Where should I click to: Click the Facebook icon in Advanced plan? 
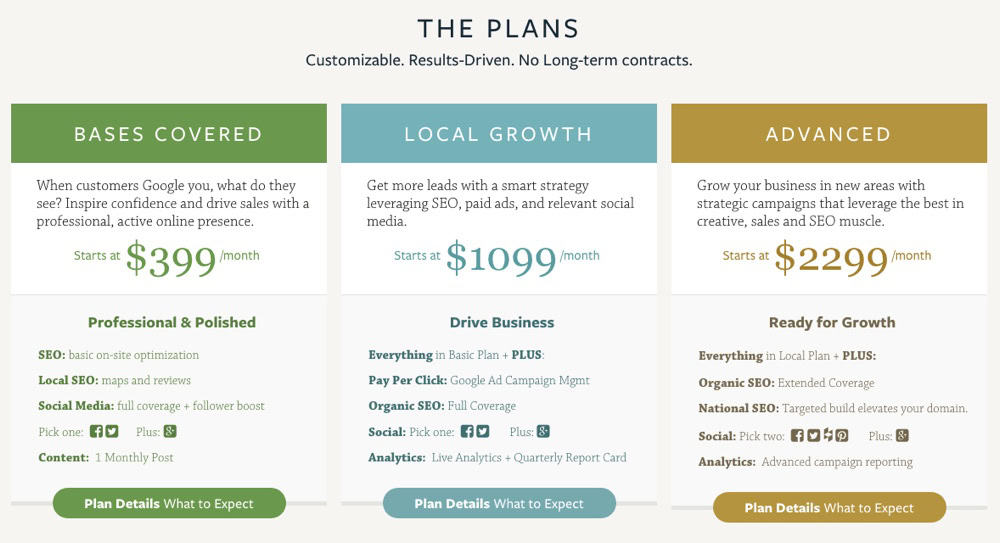pyautogui.click(x=797, y=435)
